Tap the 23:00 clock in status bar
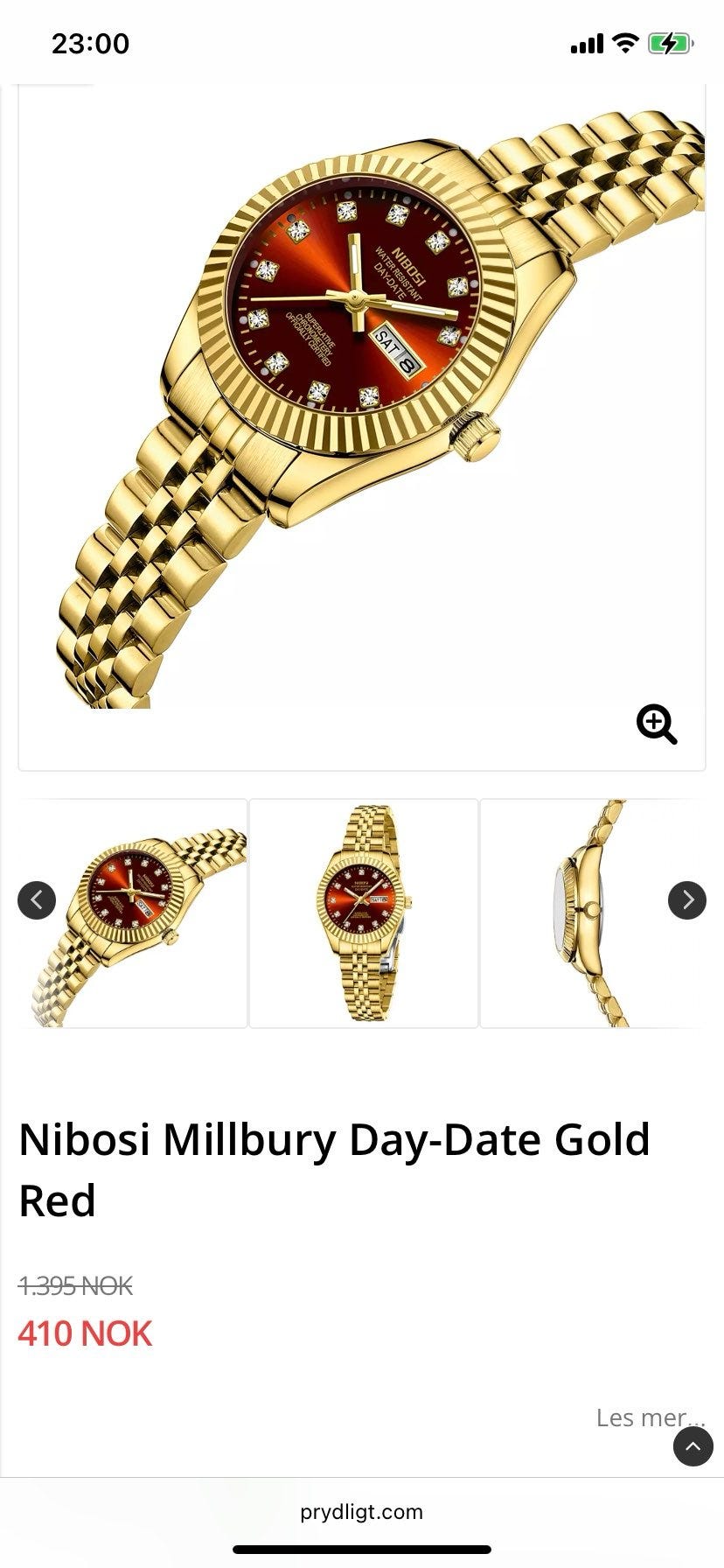Viewport: 724px width, 1568px height. 90,43
